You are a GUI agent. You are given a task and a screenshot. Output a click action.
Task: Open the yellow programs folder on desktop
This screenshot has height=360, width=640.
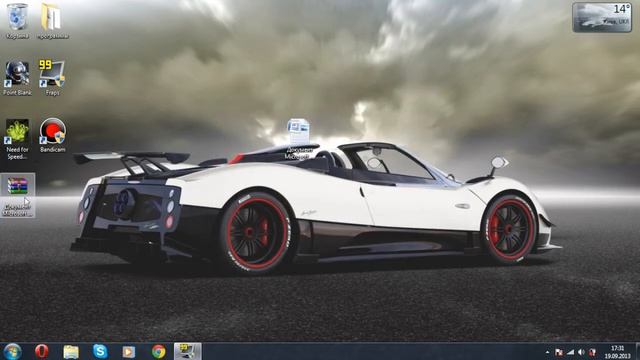coord(52,21)
